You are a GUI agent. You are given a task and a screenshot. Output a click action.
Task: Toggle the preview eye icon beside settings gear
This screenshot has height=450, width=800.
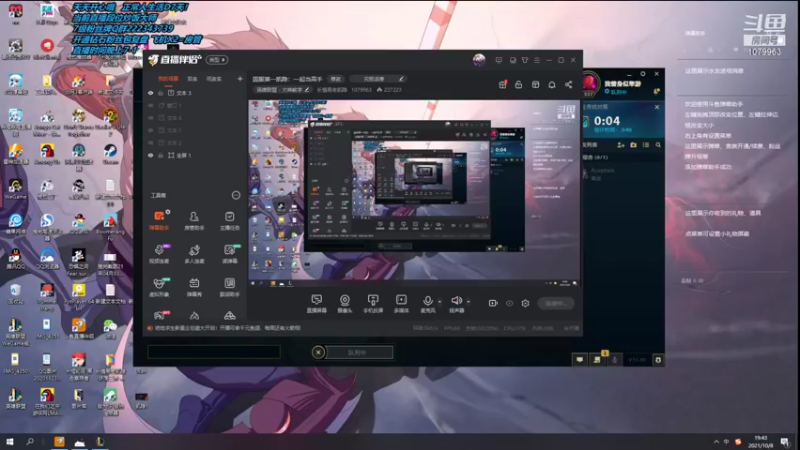pyautogui.click(x=509, y=303)
